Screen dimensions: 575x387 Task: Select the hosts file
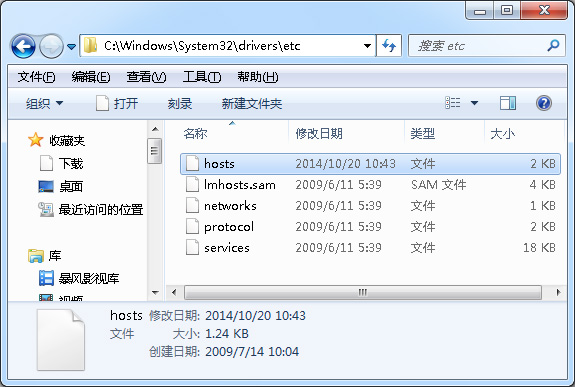point(370,164)
